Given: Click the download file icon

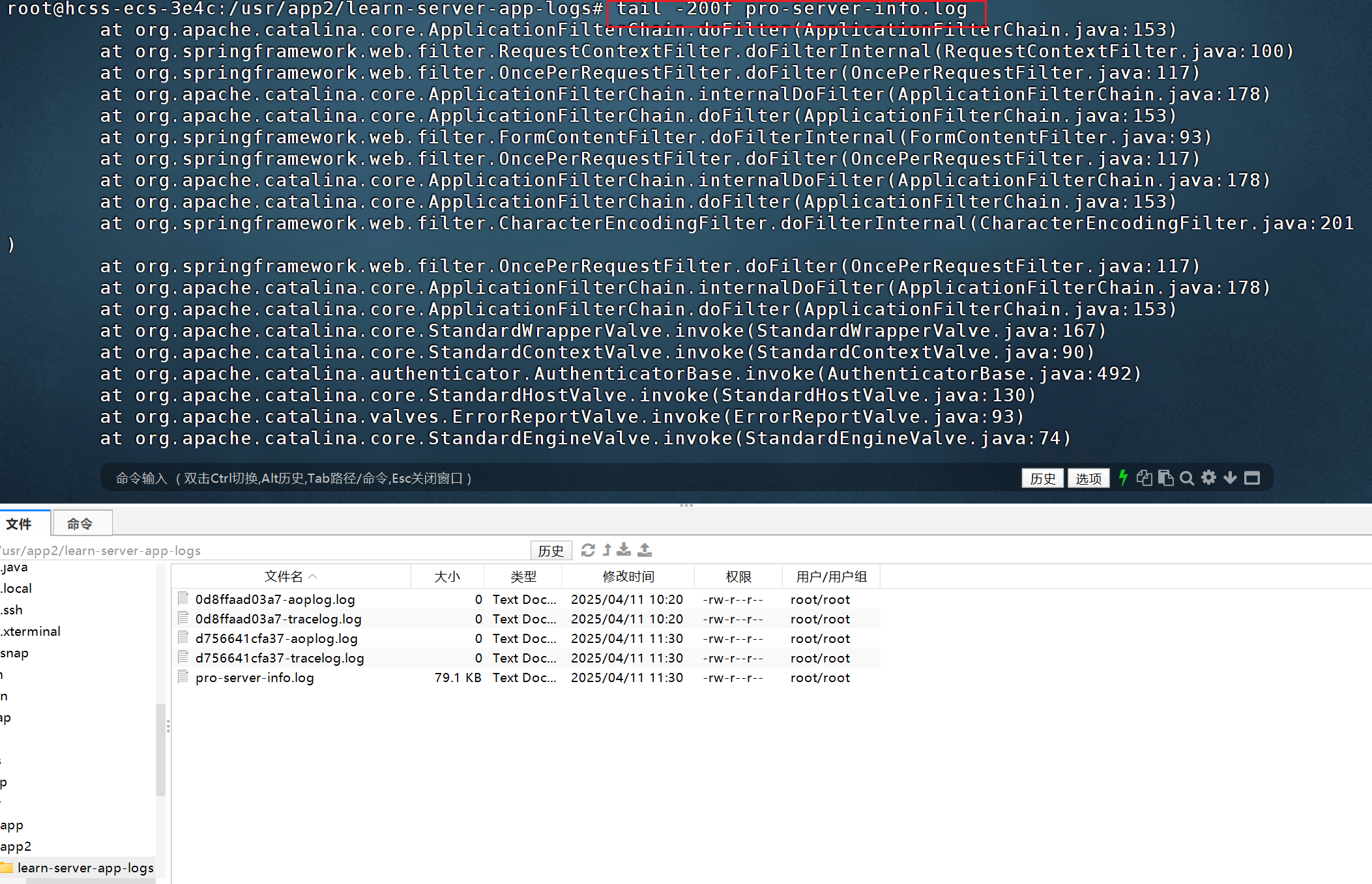Looking at the screenshot, I should point(624,550).
